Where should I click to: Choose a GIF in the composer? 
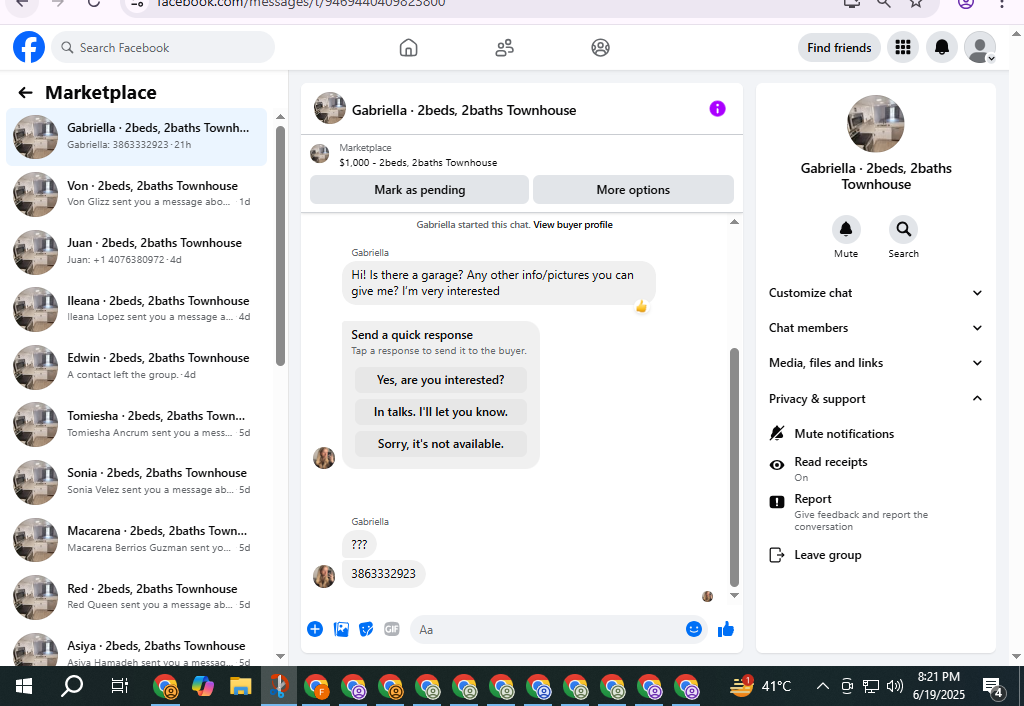(x=392, y=629)
